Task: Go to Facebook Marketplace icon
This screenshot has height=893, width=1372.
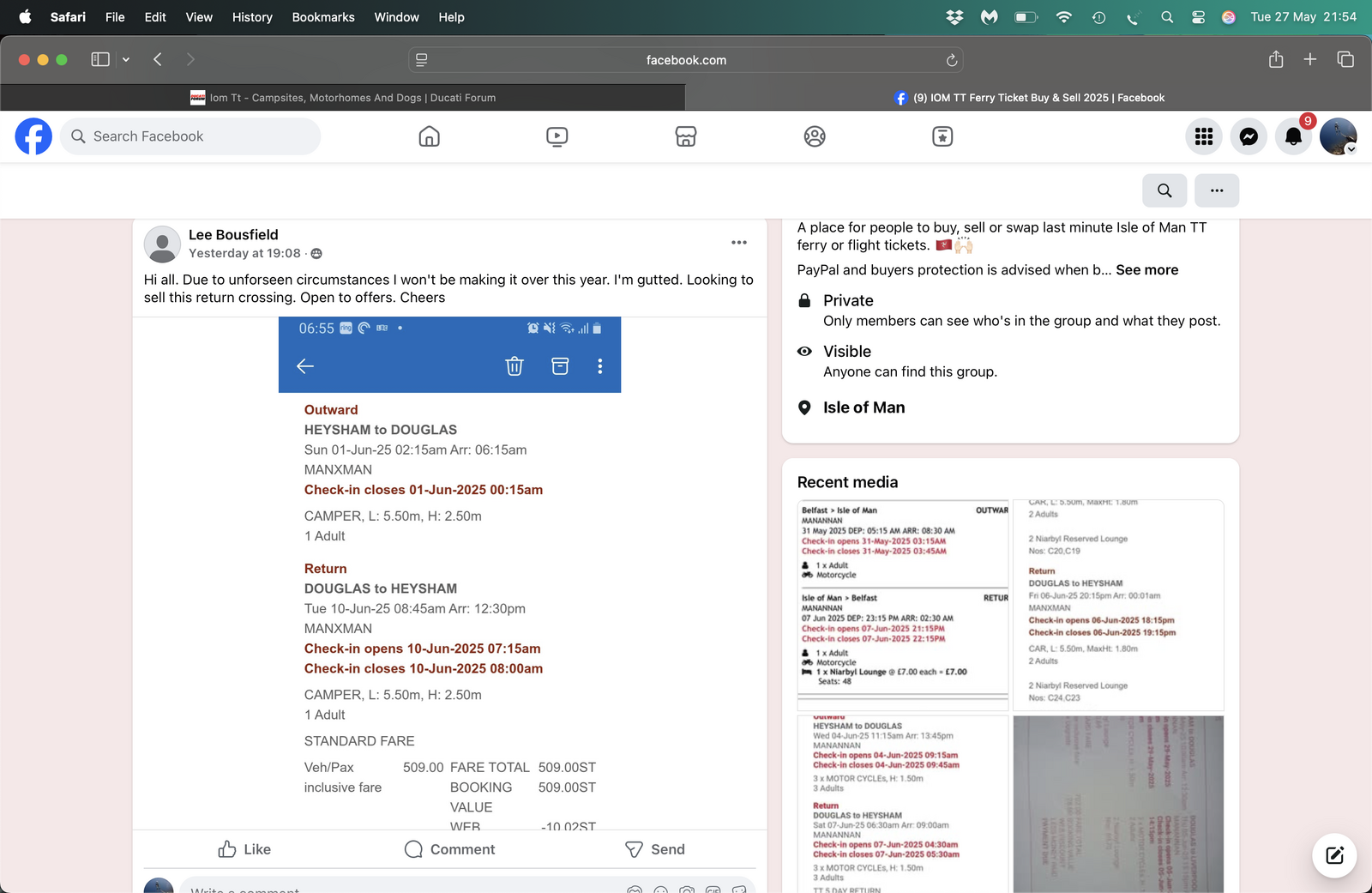Action: point(685,136)
